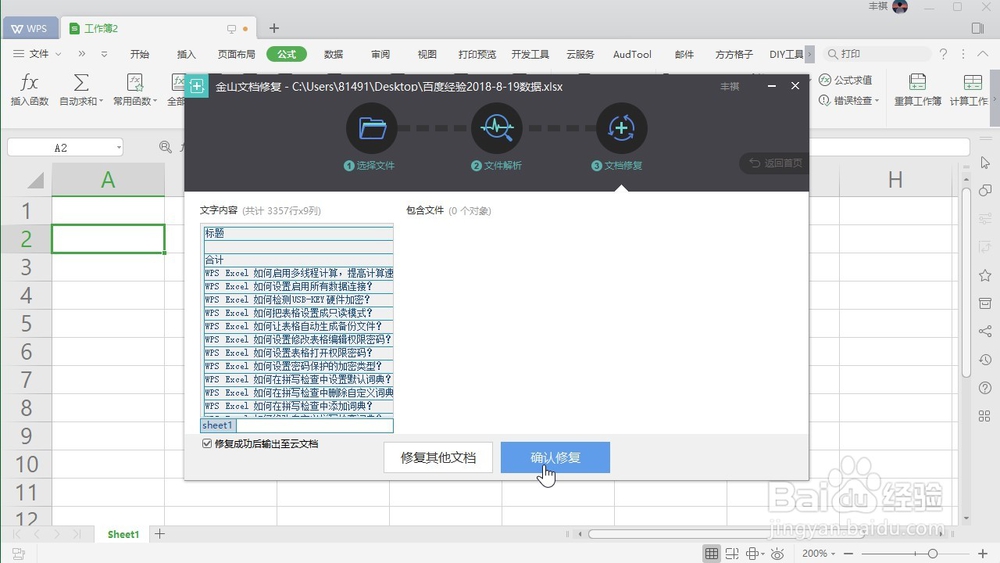The image size is (1000, 563).
Task: Click the user avatar picture in title bar
Action: click(900, 7)
